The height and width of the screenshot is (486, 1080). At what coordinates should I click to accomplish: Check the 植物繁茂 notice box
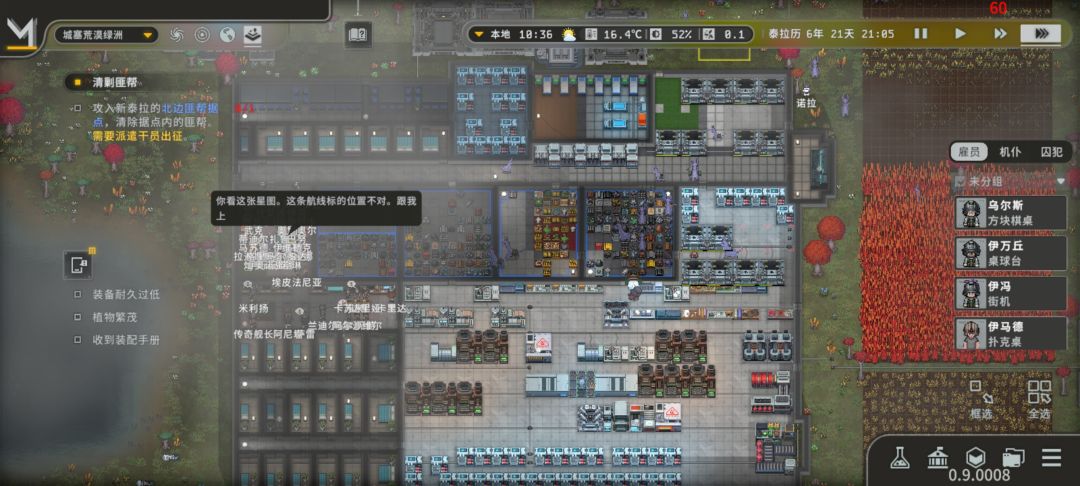point(78,317)
